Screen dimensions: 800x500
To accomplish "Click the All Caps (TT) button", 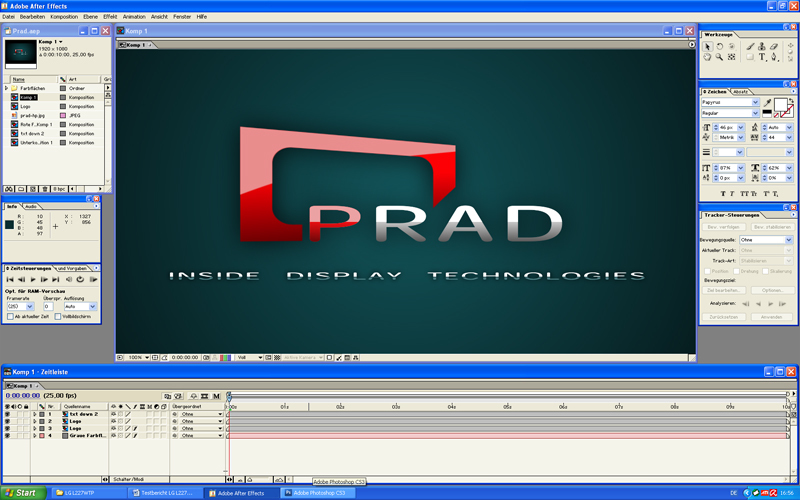I will coord(744,194).
